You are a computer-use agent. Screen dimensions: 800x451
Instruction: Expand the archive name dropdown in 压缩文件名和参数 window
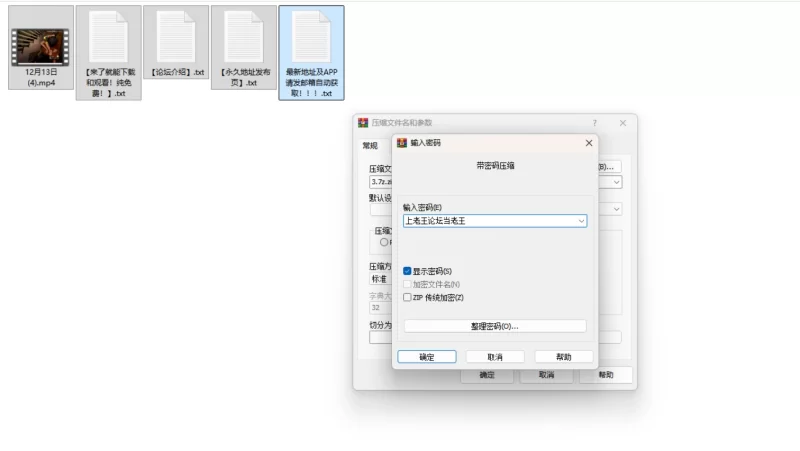point(616,182)
